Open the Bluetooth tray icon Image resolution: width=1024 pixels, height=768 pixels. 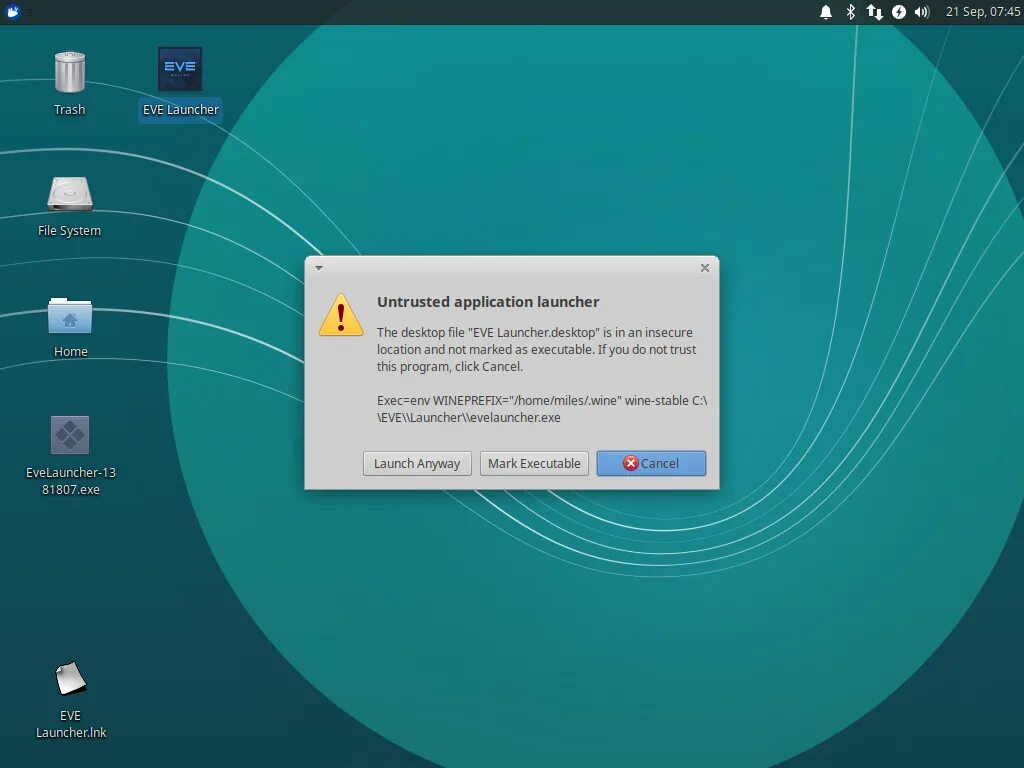(850, 12)
